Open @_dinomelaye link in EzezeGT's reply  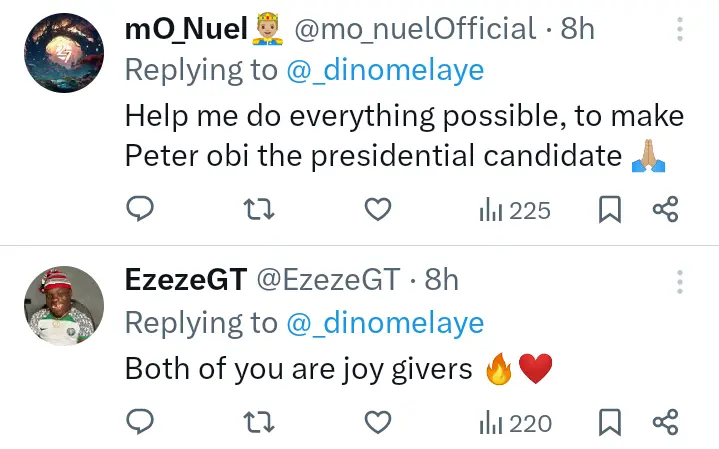point(385,322)
